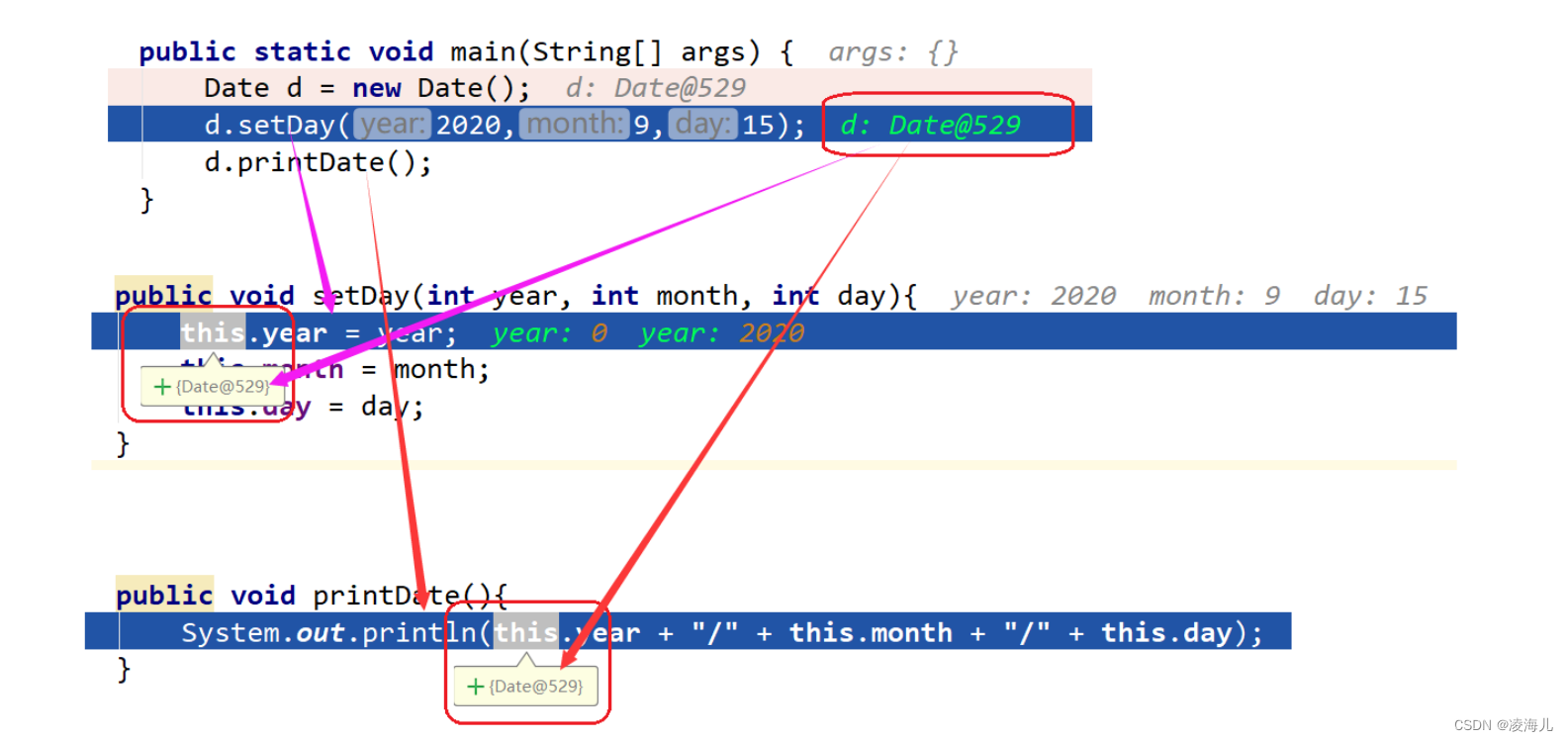Click the highlighted 'this' in setDay
This screenshot has height=741, width=1568.
tap(213, 333)
